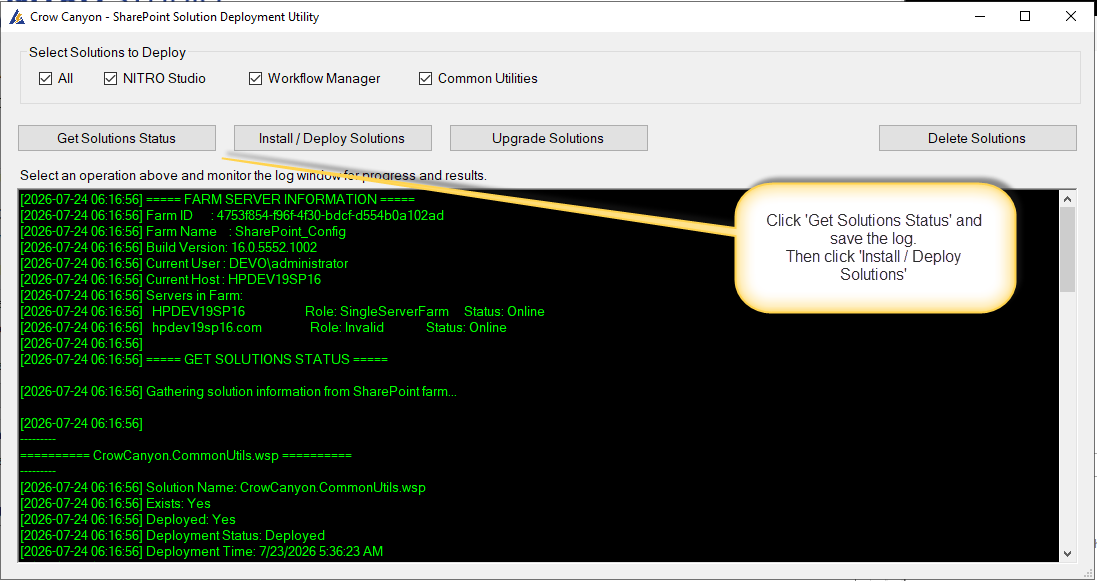Maximize the deployment utility window
1097x581 pixels.
1025,16
